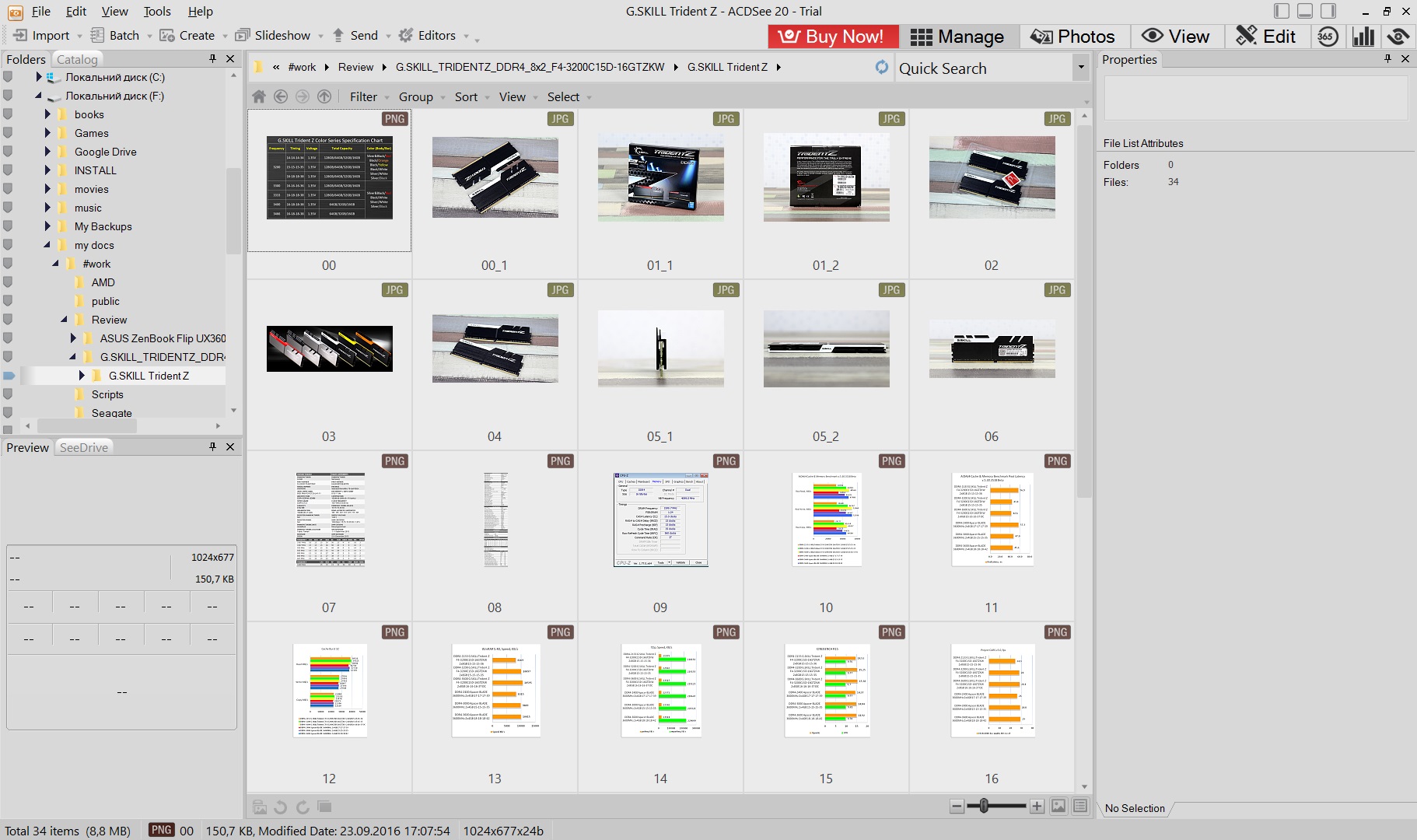Click the Quick Search refresh icon

point(881,68)
